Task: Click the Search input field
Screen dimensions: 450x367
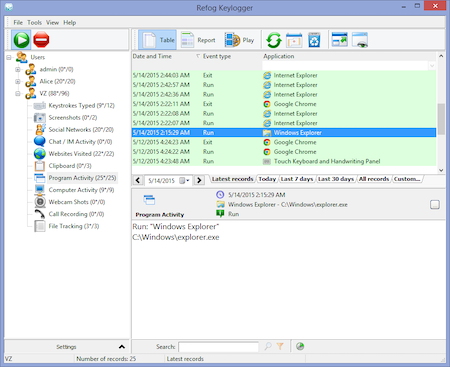Action: pyautogui.click(x=218, y=347)
